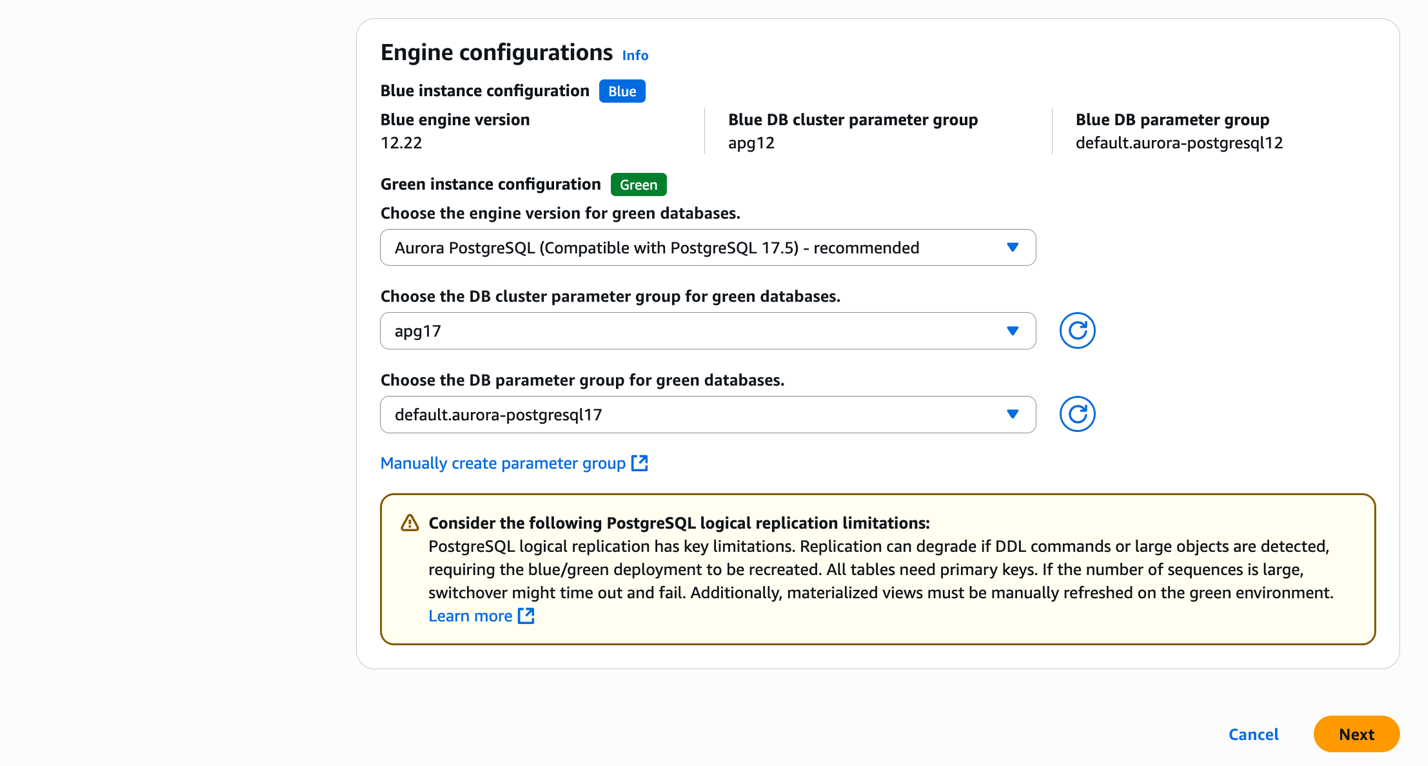Open the default.aurora-postgresql17 parameter group dropdown
The width and height of the screenshot is (1428, 766).
[x=708, y=415]
